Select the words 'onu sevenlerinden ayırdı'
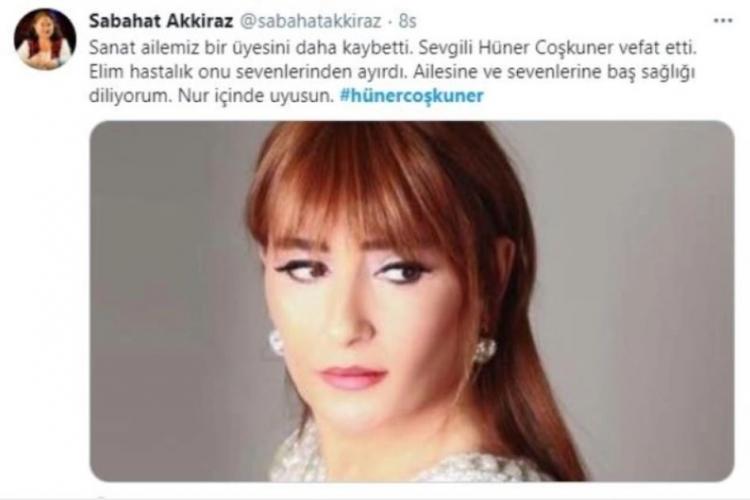Screen dimensions: 750x500 tap(303, 72)
